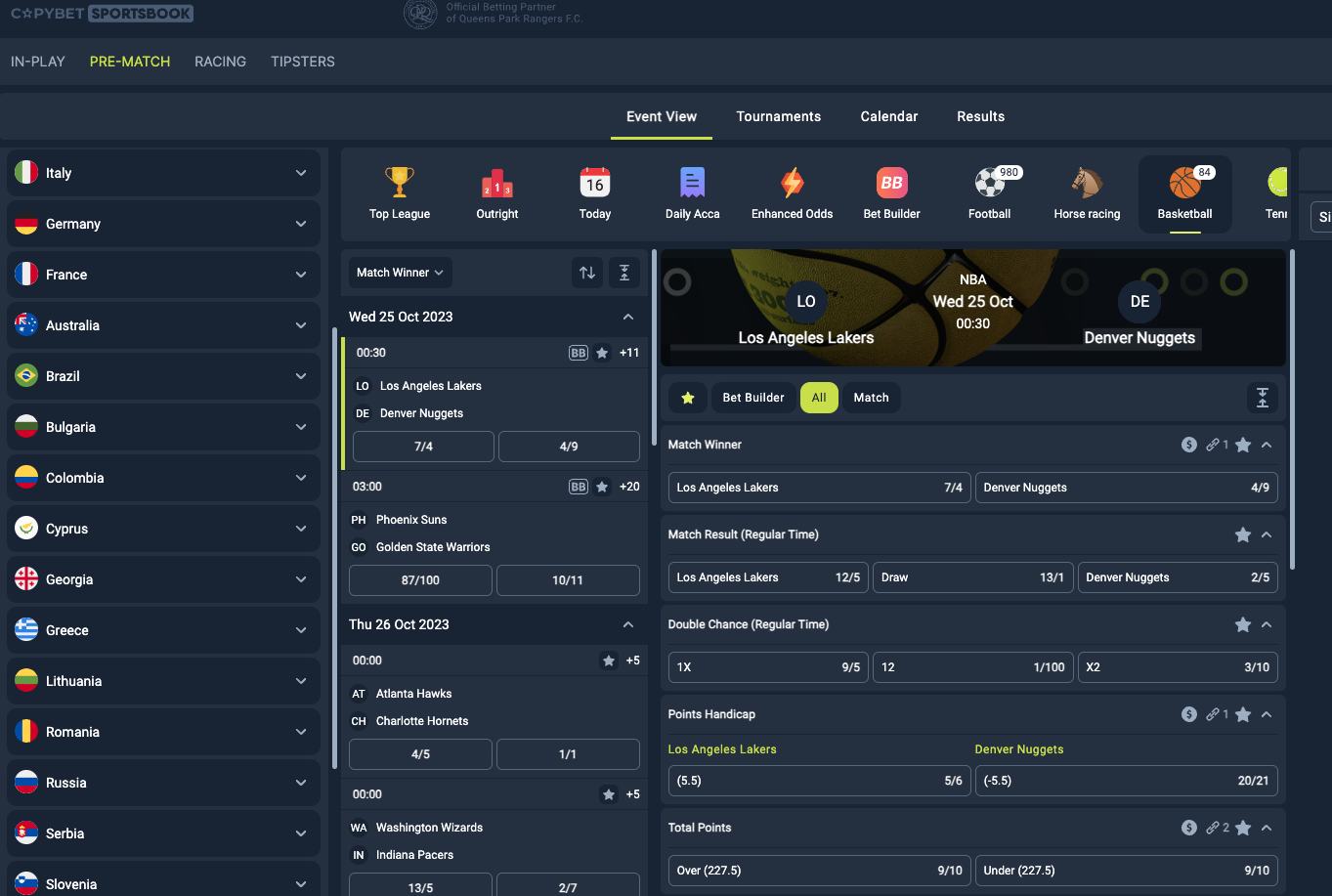Image resolution: width=1332 pixels, height=896 pixels.
Task: Switch to the Tournaments view
Action: pos(779,116)
